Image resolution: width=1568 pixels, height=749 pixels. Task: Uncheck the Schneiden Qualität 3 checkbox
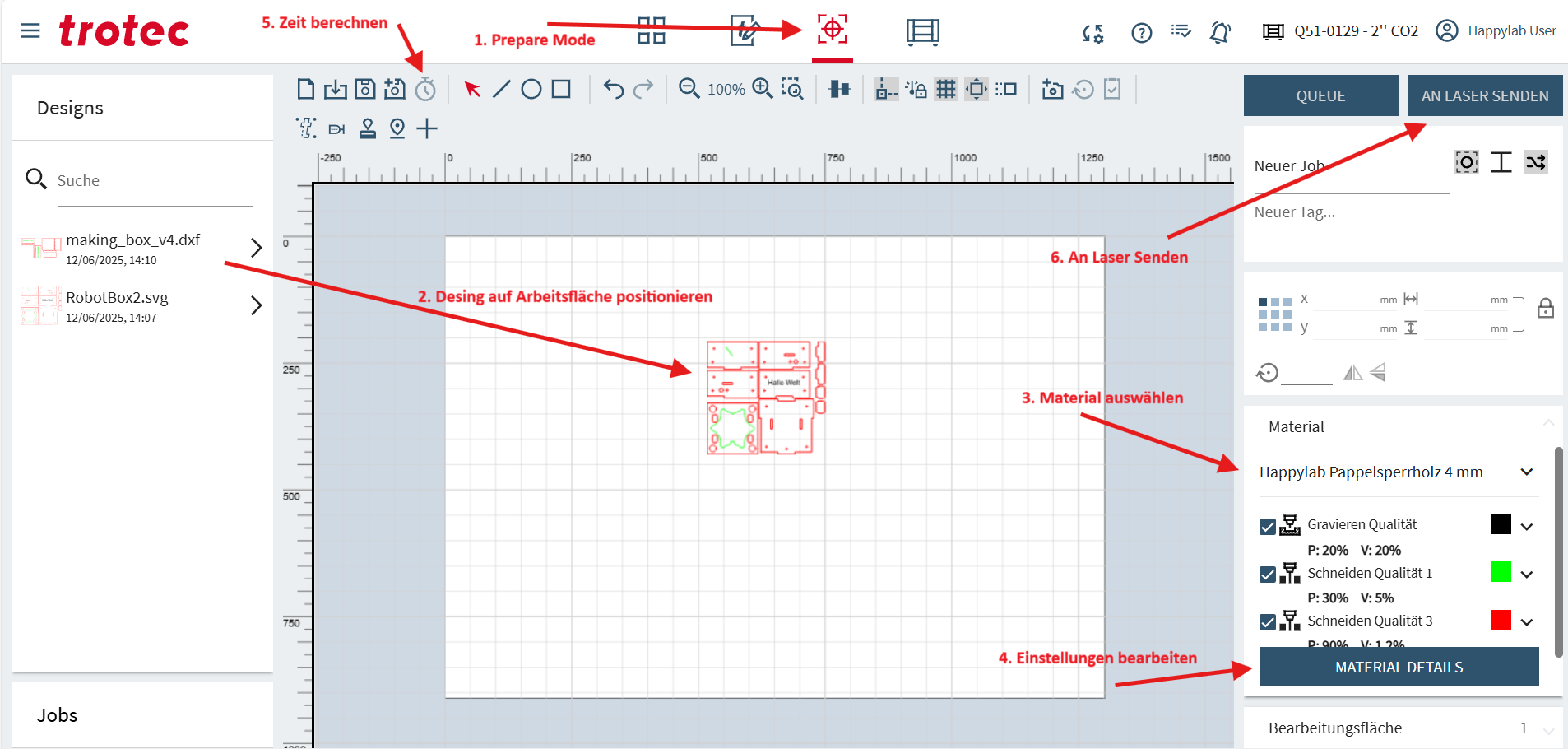(x=1268, y=621)
